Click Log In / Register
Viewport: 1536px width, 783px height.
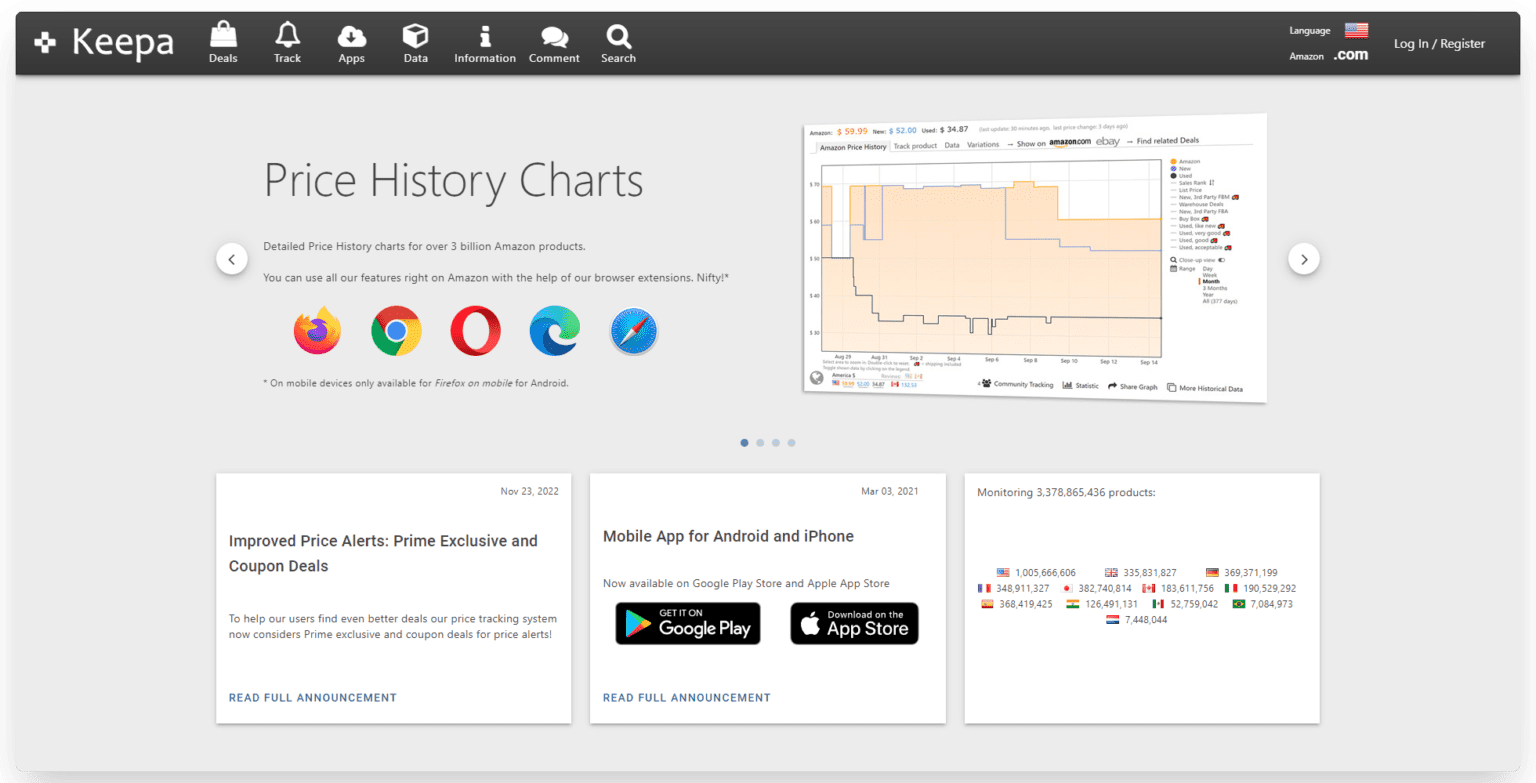(1439, 43)
